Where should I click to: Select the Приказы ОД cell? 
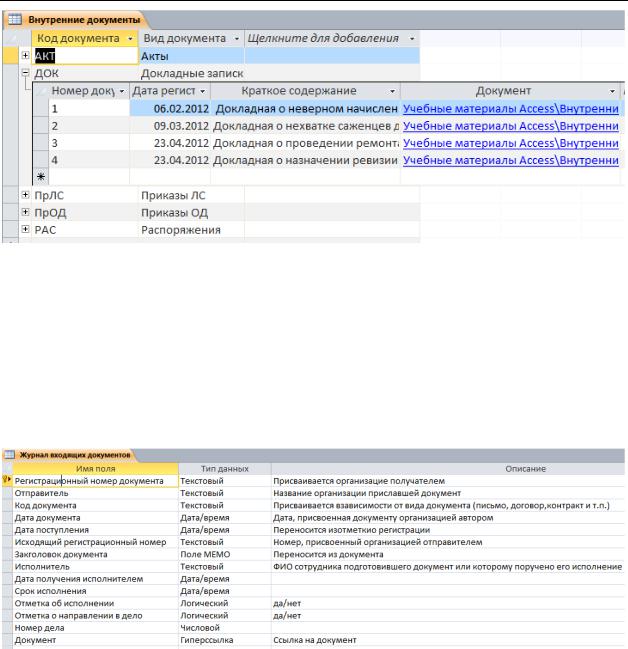tap(192, 213)
